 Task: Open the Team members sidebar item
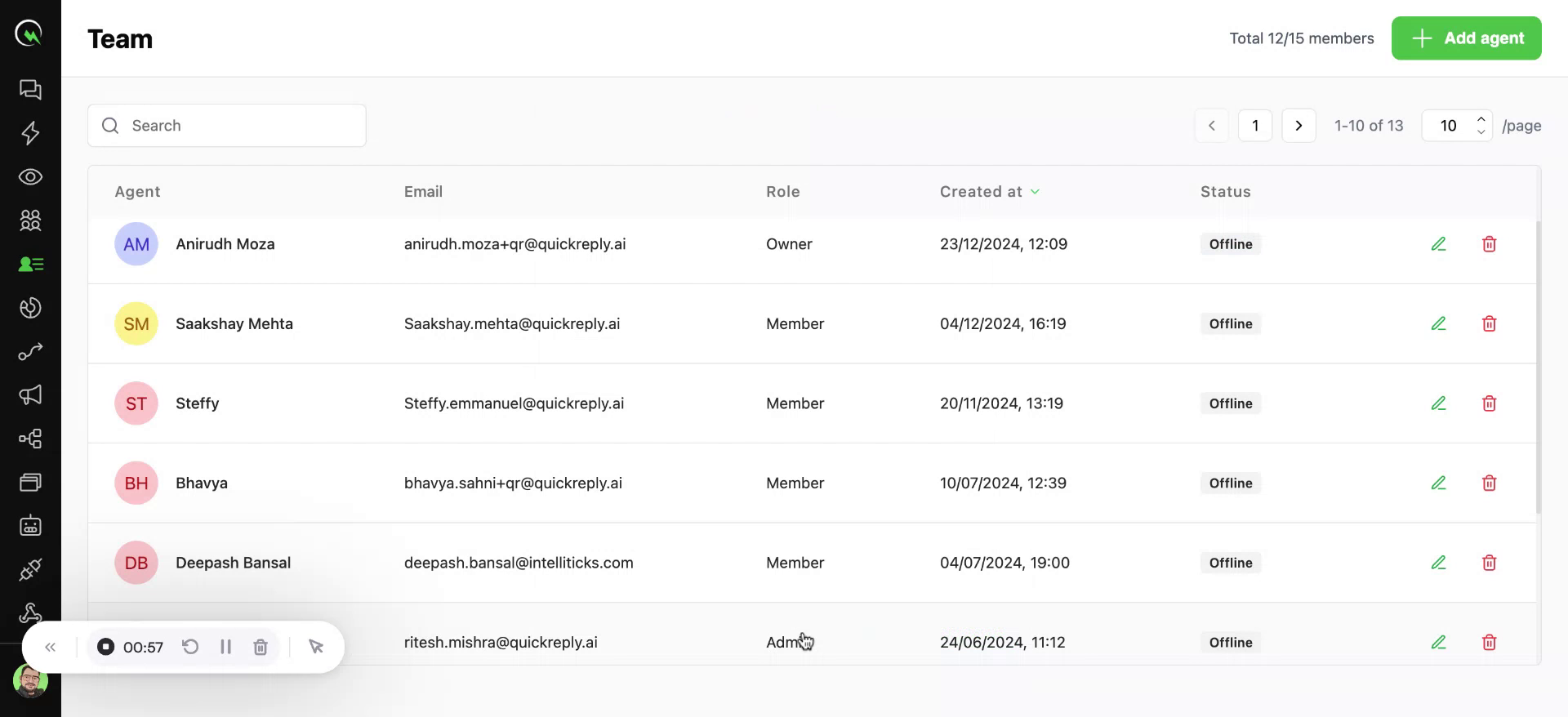30,264
